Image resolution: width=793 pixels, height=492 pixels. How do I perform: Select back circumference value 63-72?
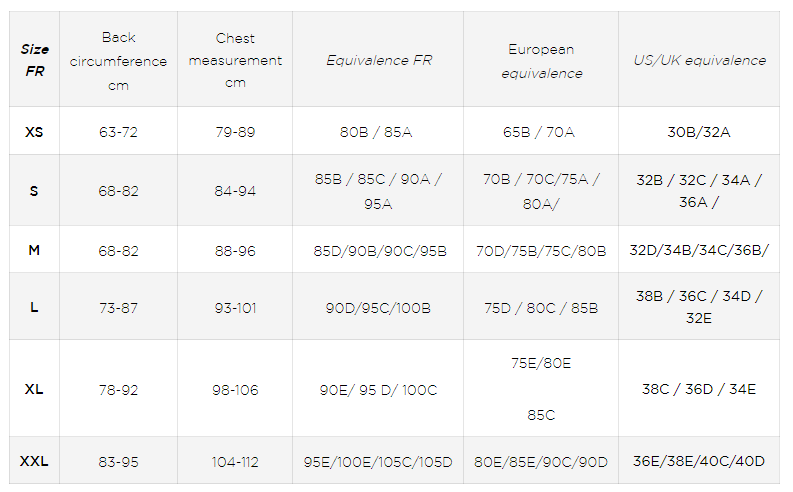(x=118, y=132)
